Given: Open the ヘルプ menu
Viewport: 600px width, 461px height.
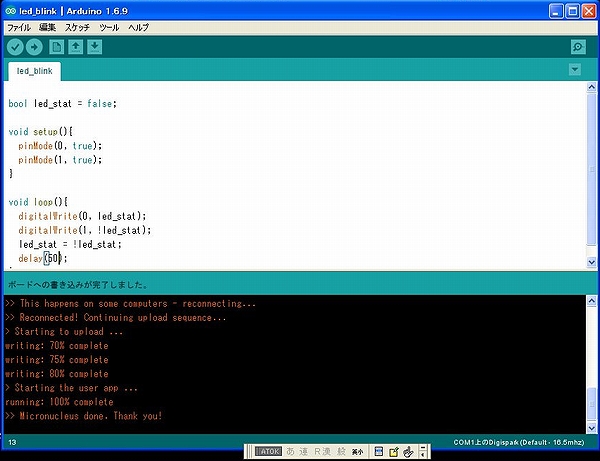Looking at the screenshot, I should point(138,28).
